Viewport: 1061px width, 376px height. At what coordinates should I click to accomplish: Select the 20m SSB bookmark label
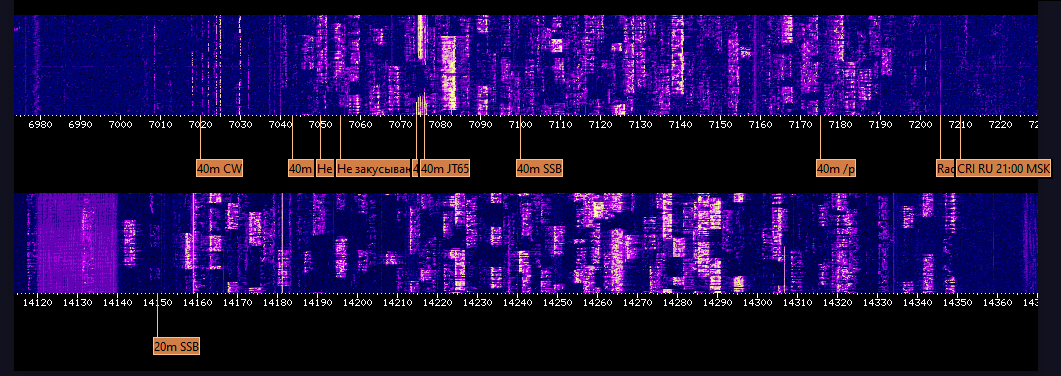[177, 346]
